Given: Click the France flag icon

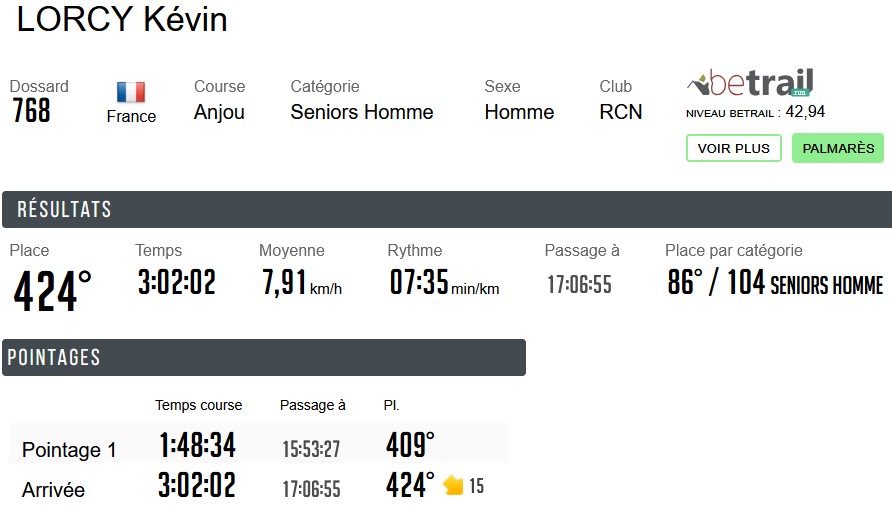Looking at the screenshot, I should 131,93.
